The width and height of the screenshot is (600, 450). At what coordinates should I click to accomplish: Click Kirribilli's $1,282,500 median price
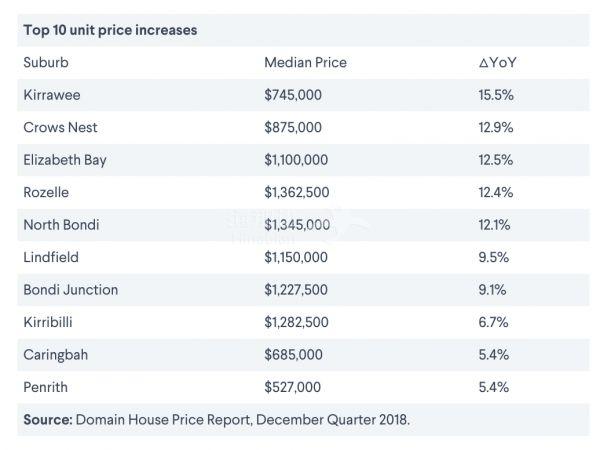[x=297, y=322]
